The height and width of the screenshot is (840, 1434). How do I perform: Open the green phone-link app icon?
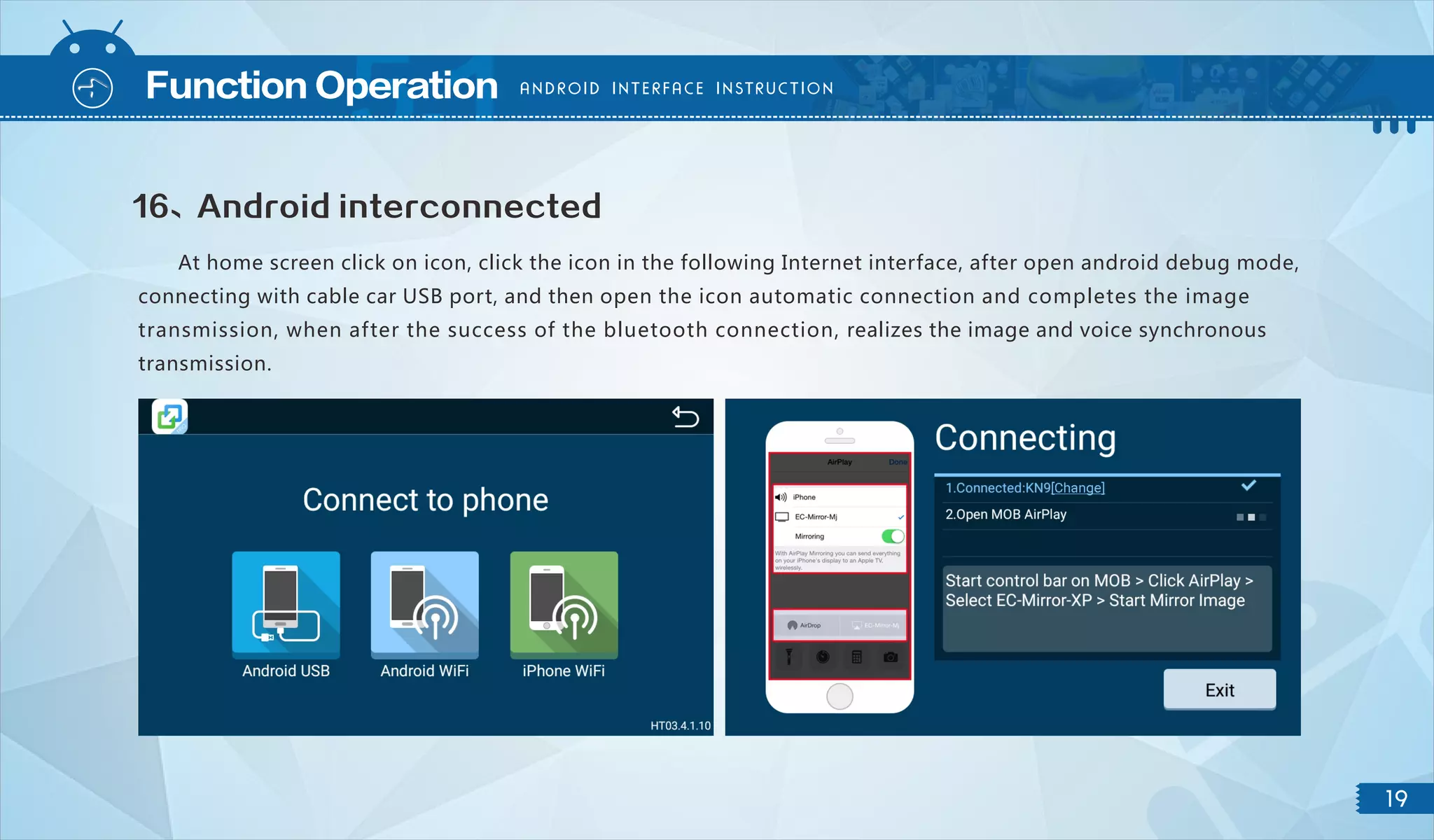169,417
